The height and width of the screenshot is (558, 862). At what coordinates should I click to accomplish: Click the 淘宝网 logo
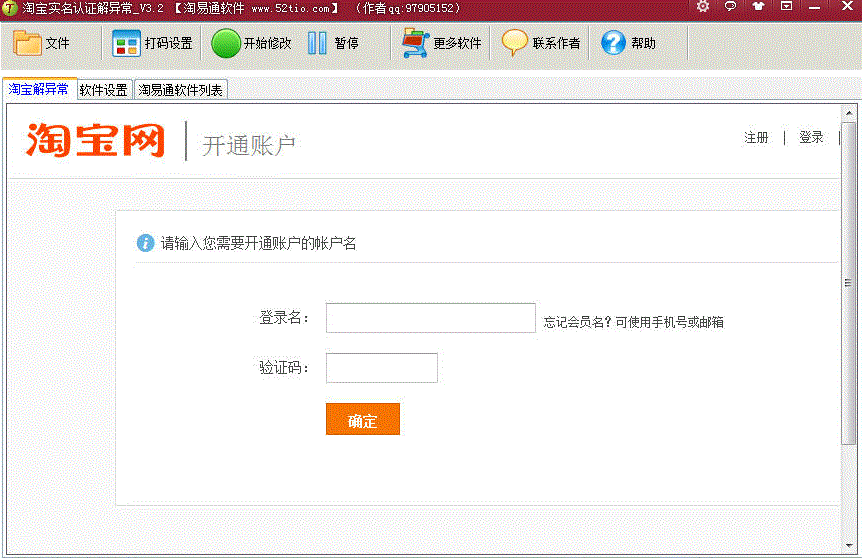96,140
